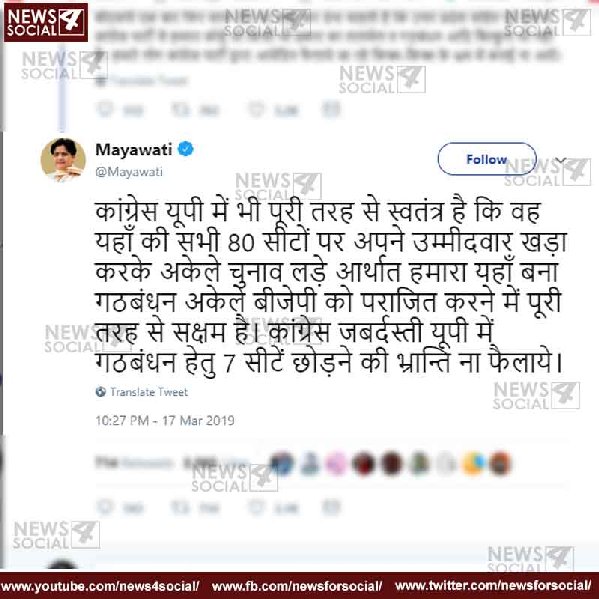Open the message icon under Mayawati's tweet
This screenshot has height=599, width=599.
tap(331, 507)
